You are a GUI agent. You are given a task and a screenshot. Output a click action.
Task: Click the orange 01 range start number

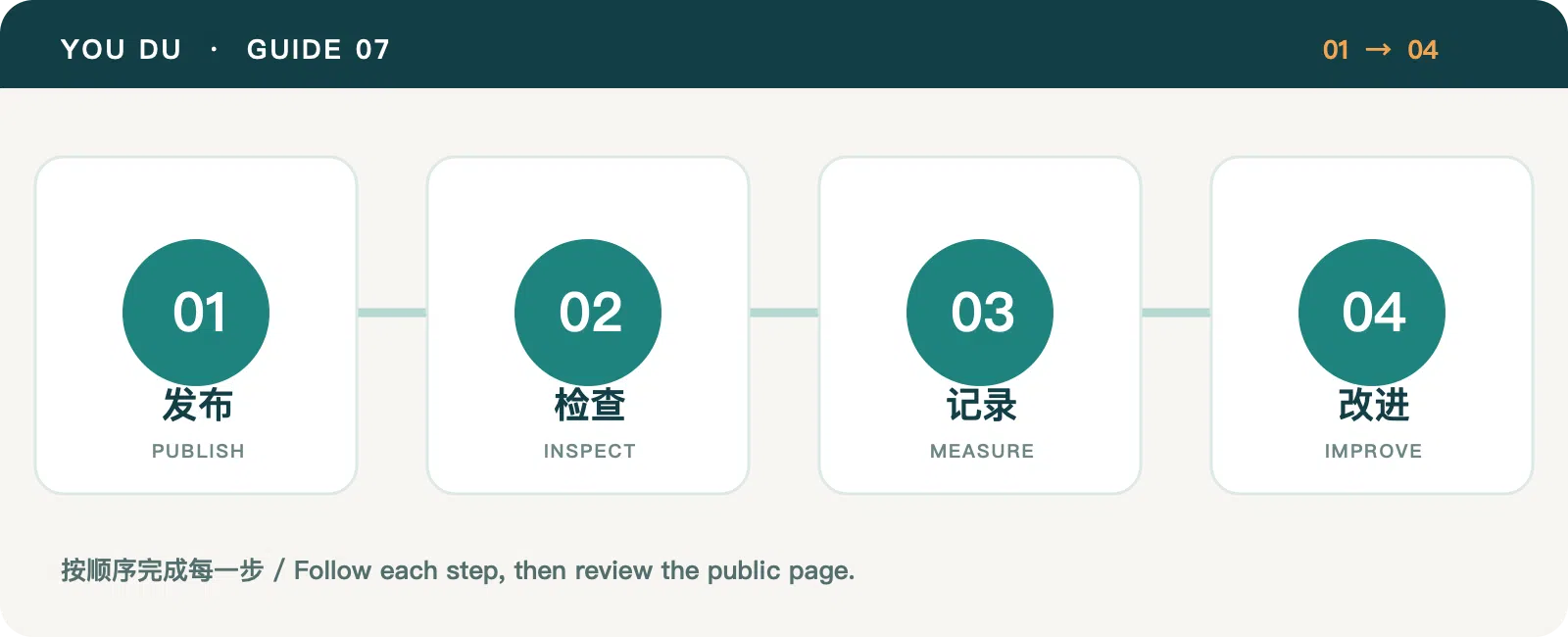1336,50
